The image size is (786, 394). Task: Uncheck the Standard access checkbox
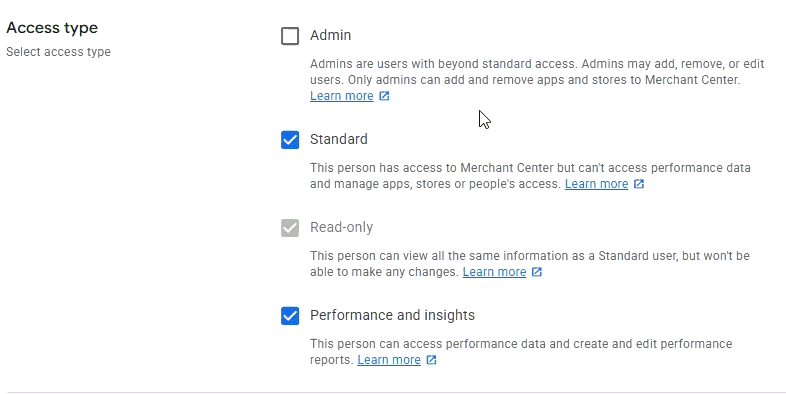click(x=290, y=140)
